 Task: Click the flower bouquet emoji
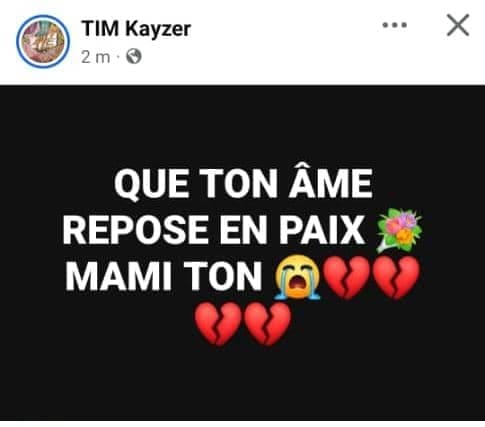(x=399, y=230)
